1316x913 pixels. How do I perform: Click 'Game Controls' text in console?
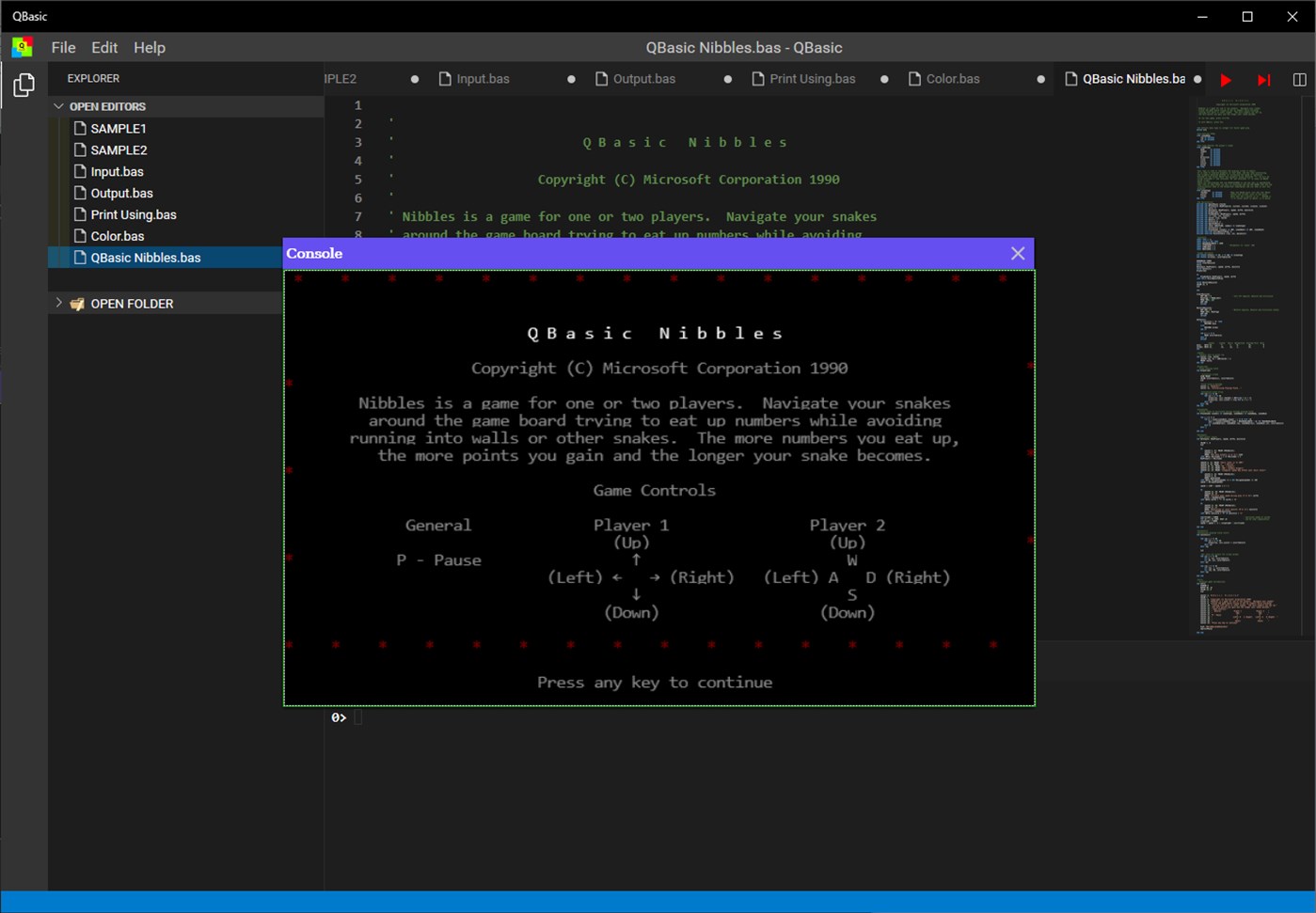pos(655,490)
